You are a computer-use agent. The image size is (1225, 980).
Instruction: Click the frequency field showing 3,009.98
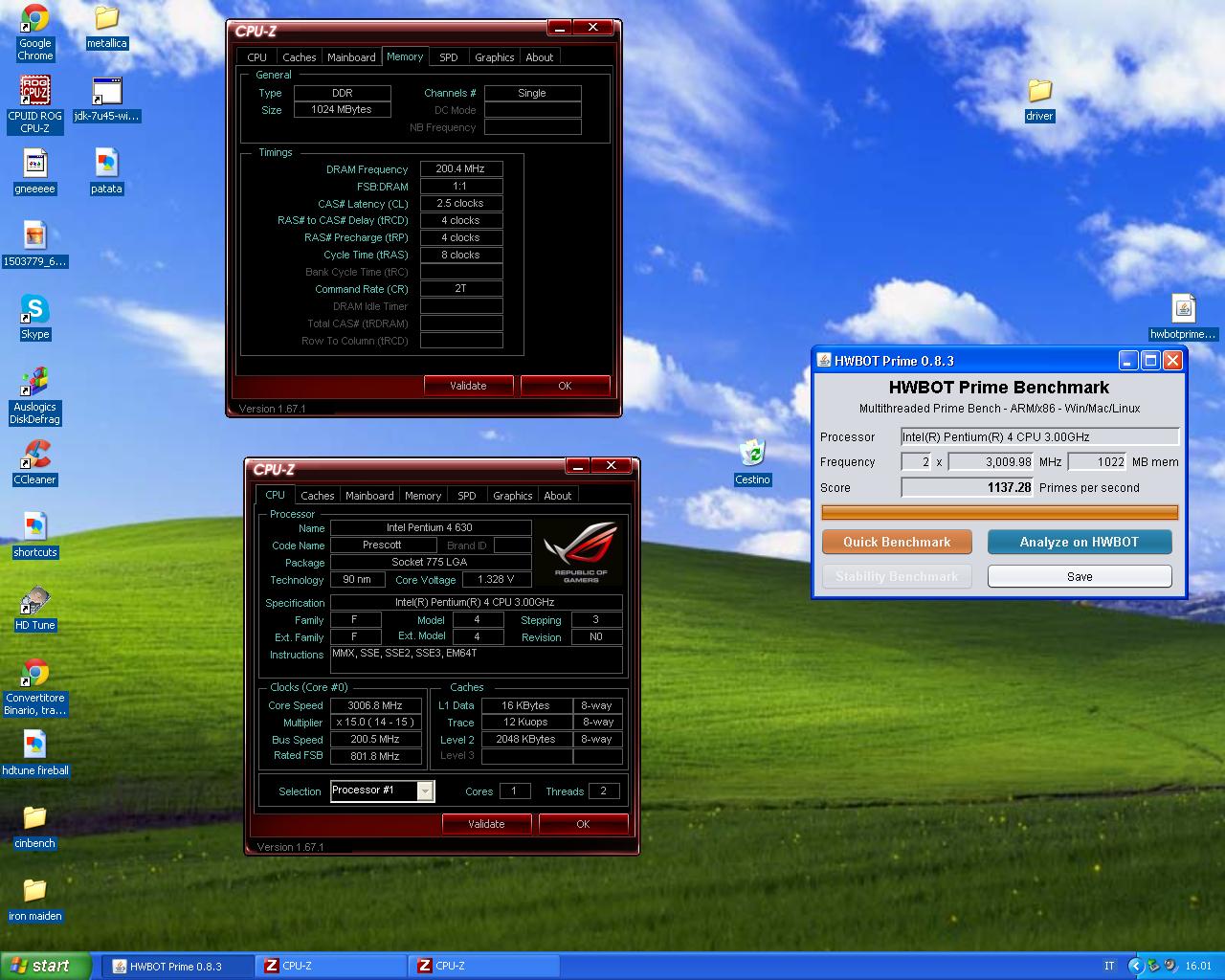click(x=991, y=461)
